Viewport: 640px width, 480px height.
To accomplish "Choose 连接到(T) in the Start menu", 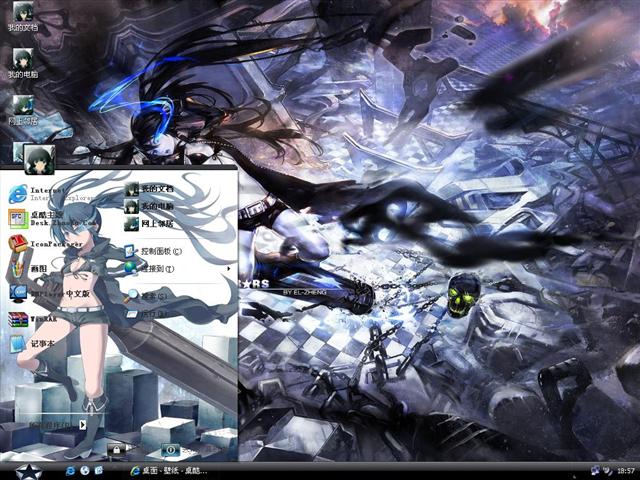I will pyautogui.click(x=150, y=268).
